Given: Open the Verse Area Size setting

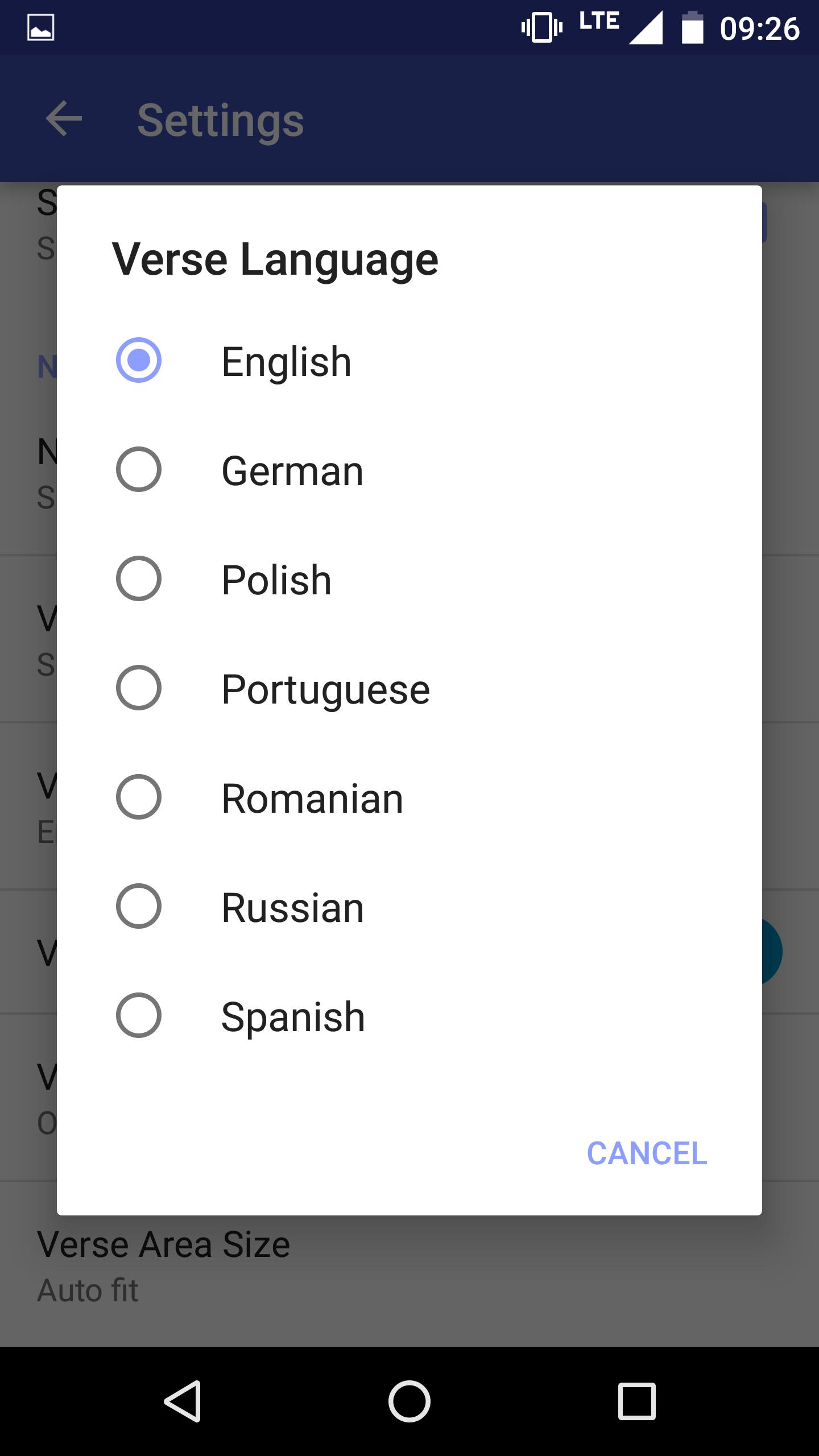Looking at the screenshot, I should [x=409, y=1265].
